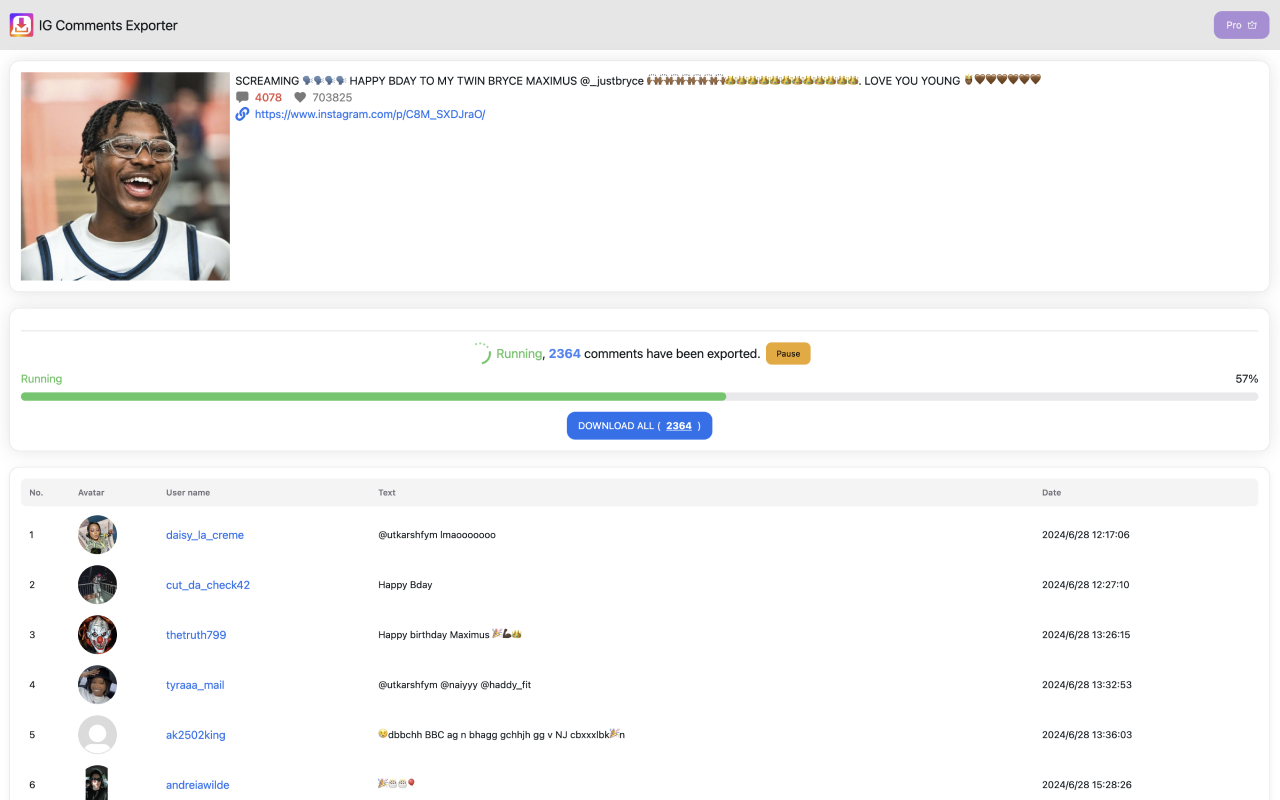This screenshot has height=800, width=1280.
Task: Click date '2024/6/28 13:36:03'
Action: tap(1087, 735)
